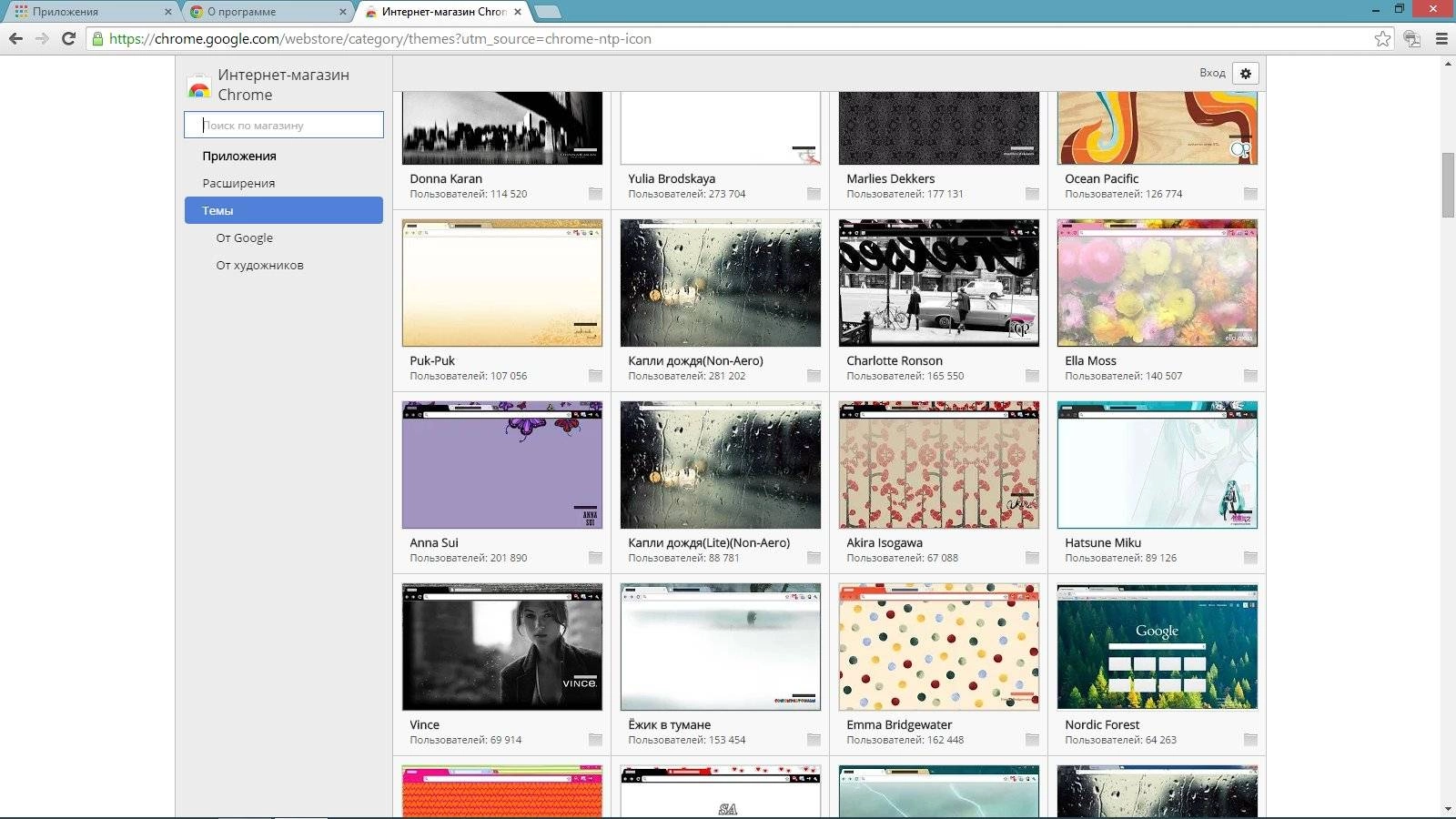Image resolution: width=1456 pixels, height=819 pixels.
Task: Open the Chrome hamburger menu
Action: (x=1441, y=38)
